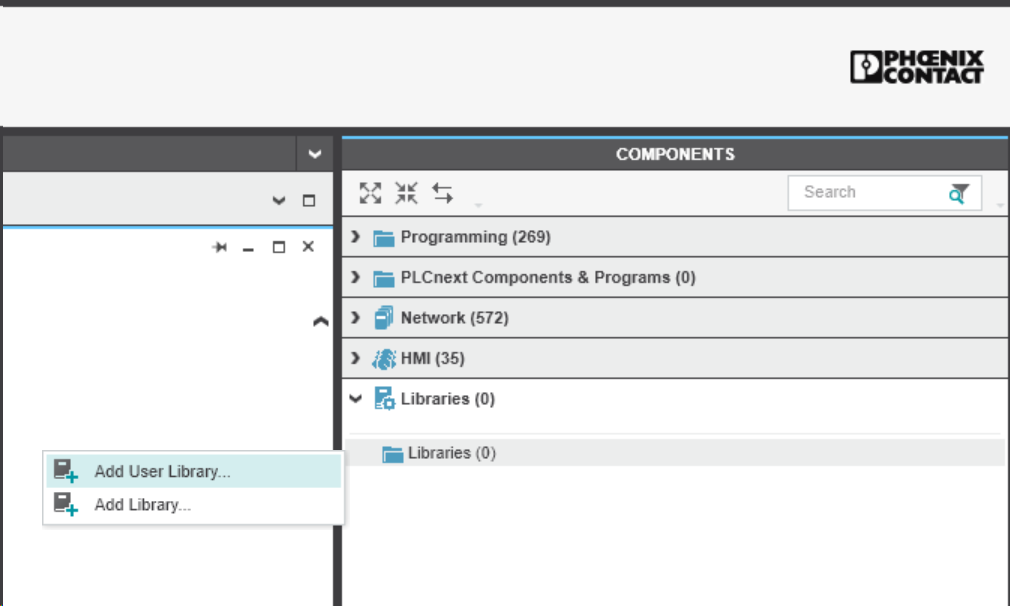1010x606 pixels.
Task: Click the Phoenix Contact logo
Action: coord(917,67)
